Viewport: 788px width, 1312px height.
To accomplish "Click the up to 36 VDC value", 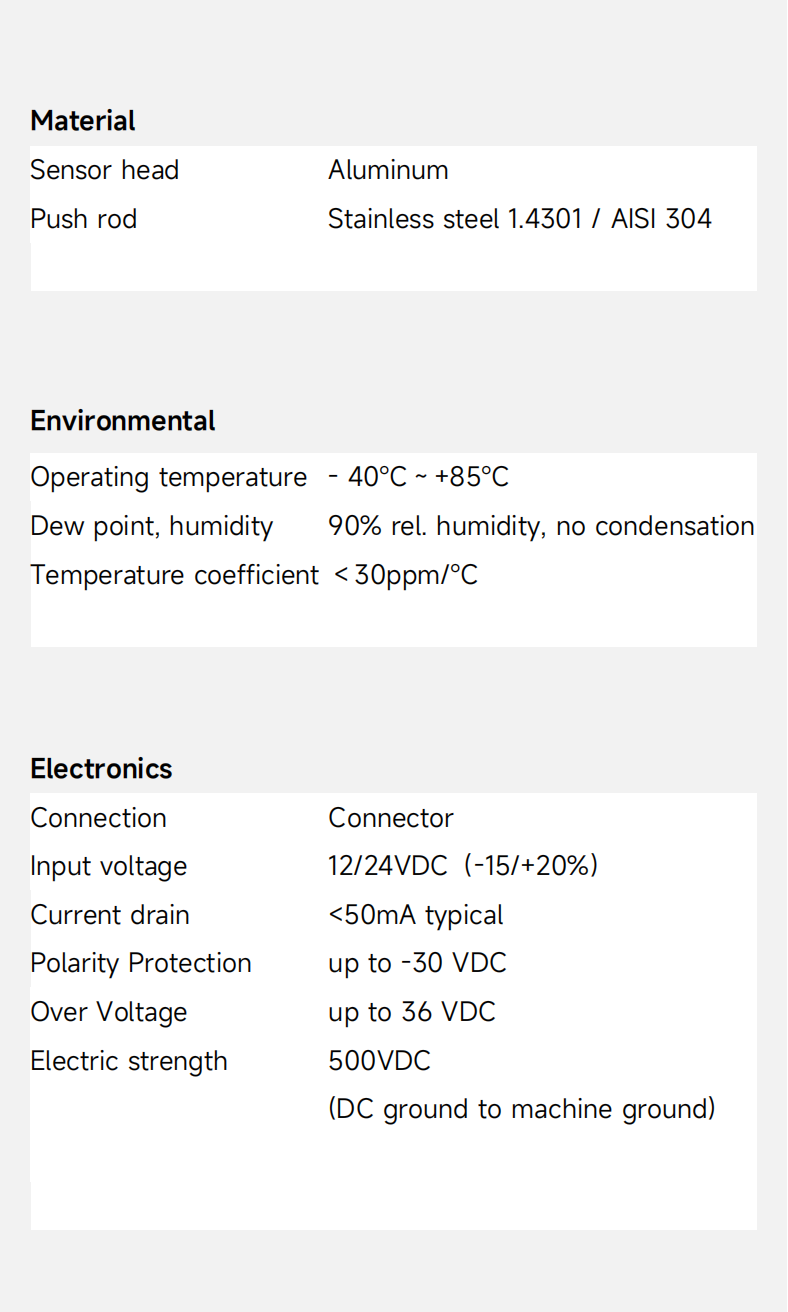I will pyautogui.click(x=412, y=1012).
